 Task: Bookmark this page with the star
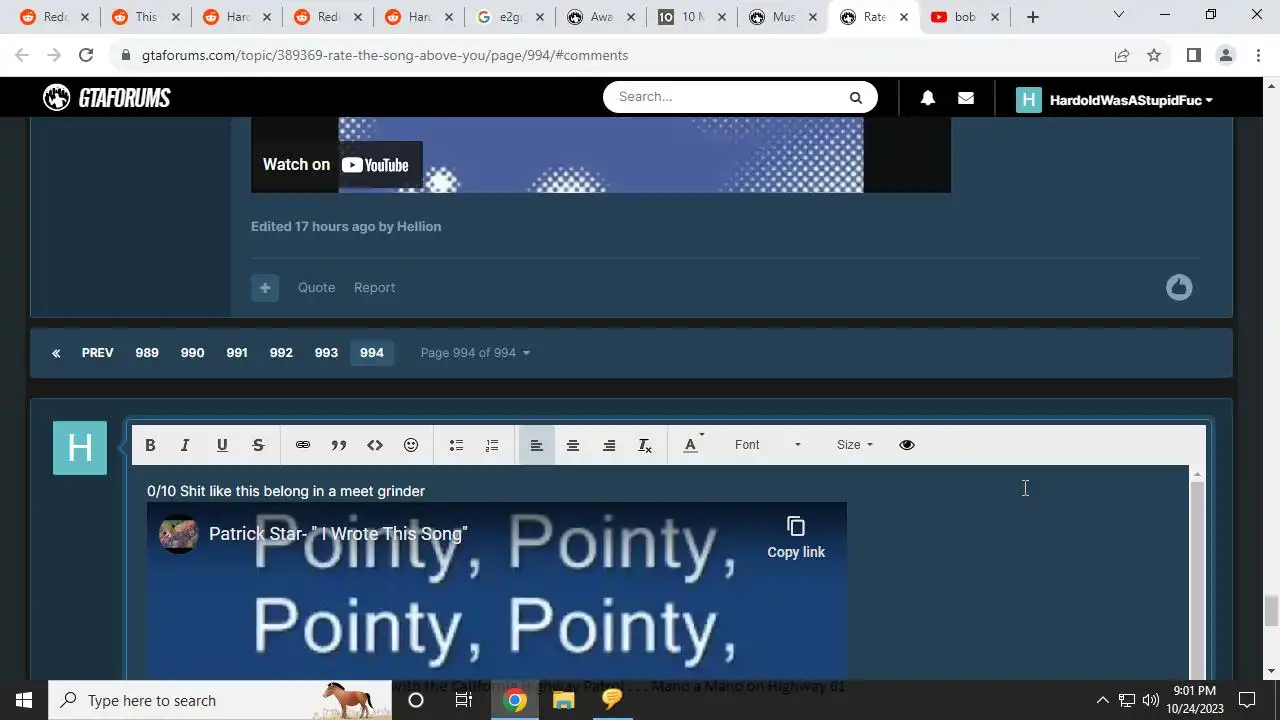tap(1154, 55)
